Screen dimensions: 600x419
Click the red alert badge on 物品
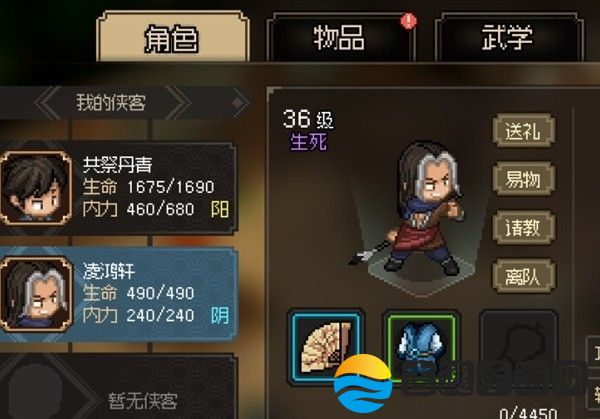click(409, 21)
